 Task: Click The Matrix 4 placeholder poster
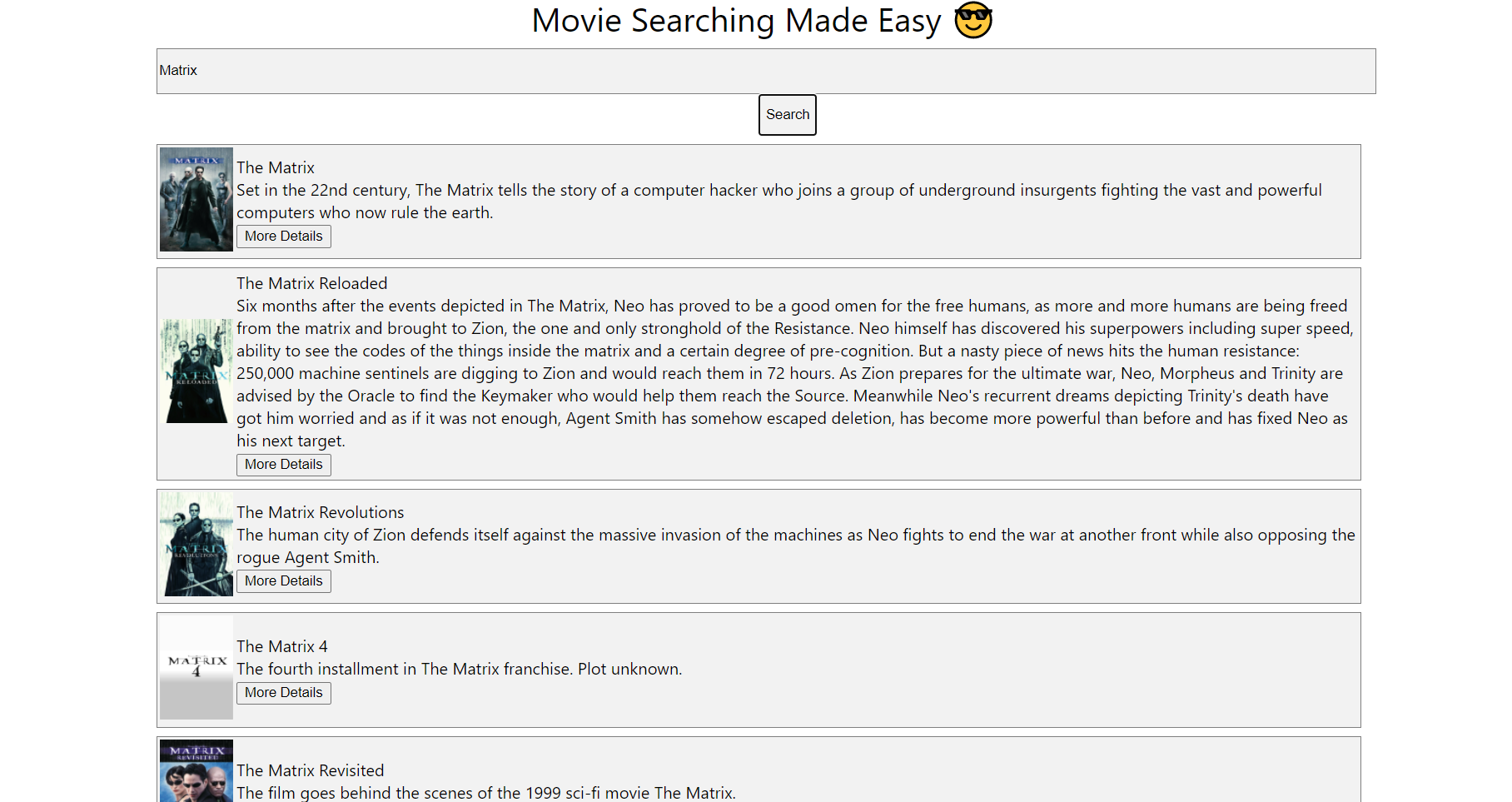196,669
